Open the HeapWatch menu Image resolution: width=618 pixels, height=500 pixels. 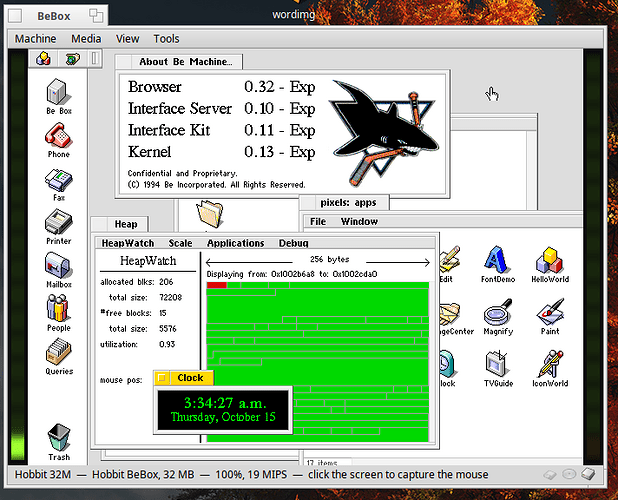click(x=128, y=243)
